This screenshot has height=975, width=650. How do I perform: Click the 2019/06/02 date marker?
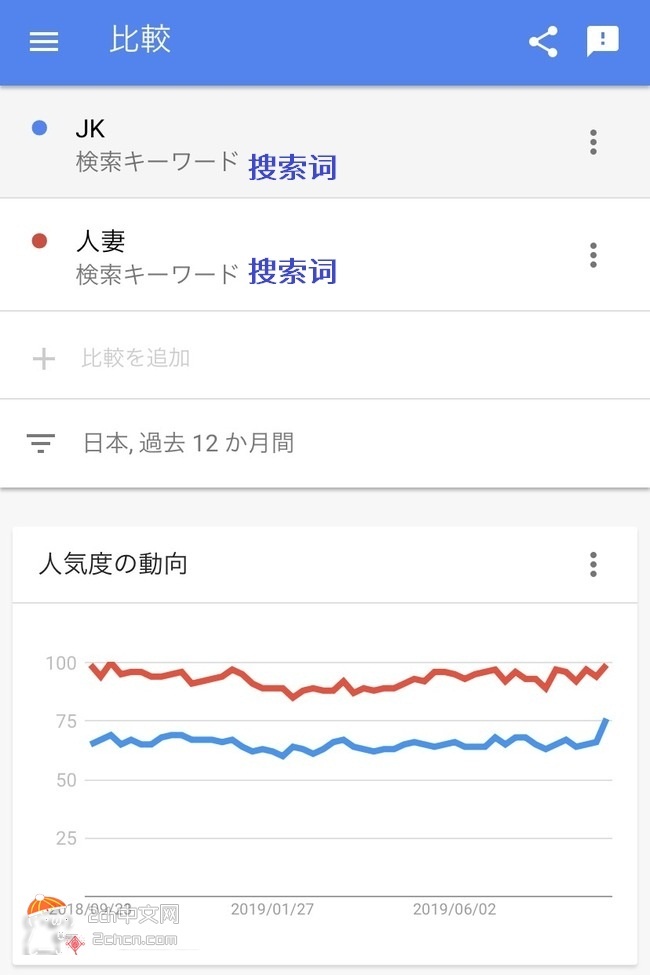coord(454,909)
